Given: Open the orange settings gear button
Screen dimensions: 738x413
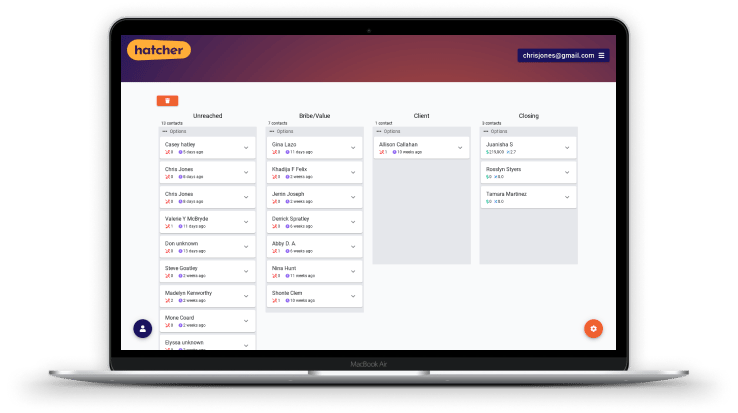Looking at the screenshot, I should [593, 328].
